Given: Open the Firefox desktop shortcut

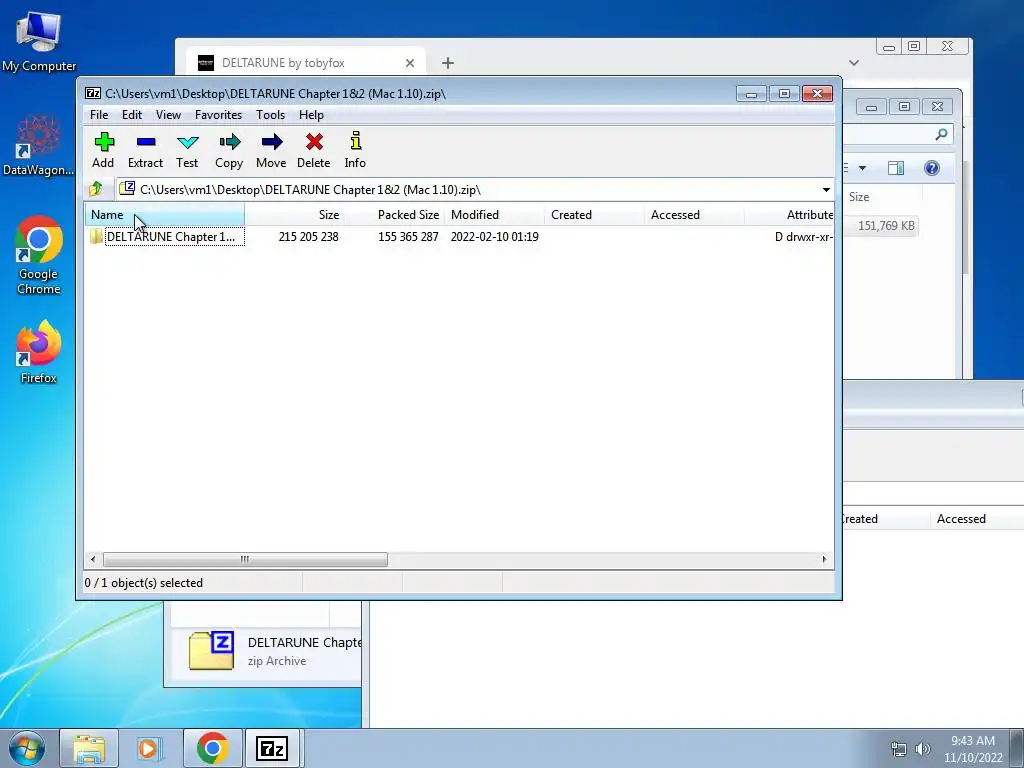Looking at the screenshot, I should (x=39, y=352).
